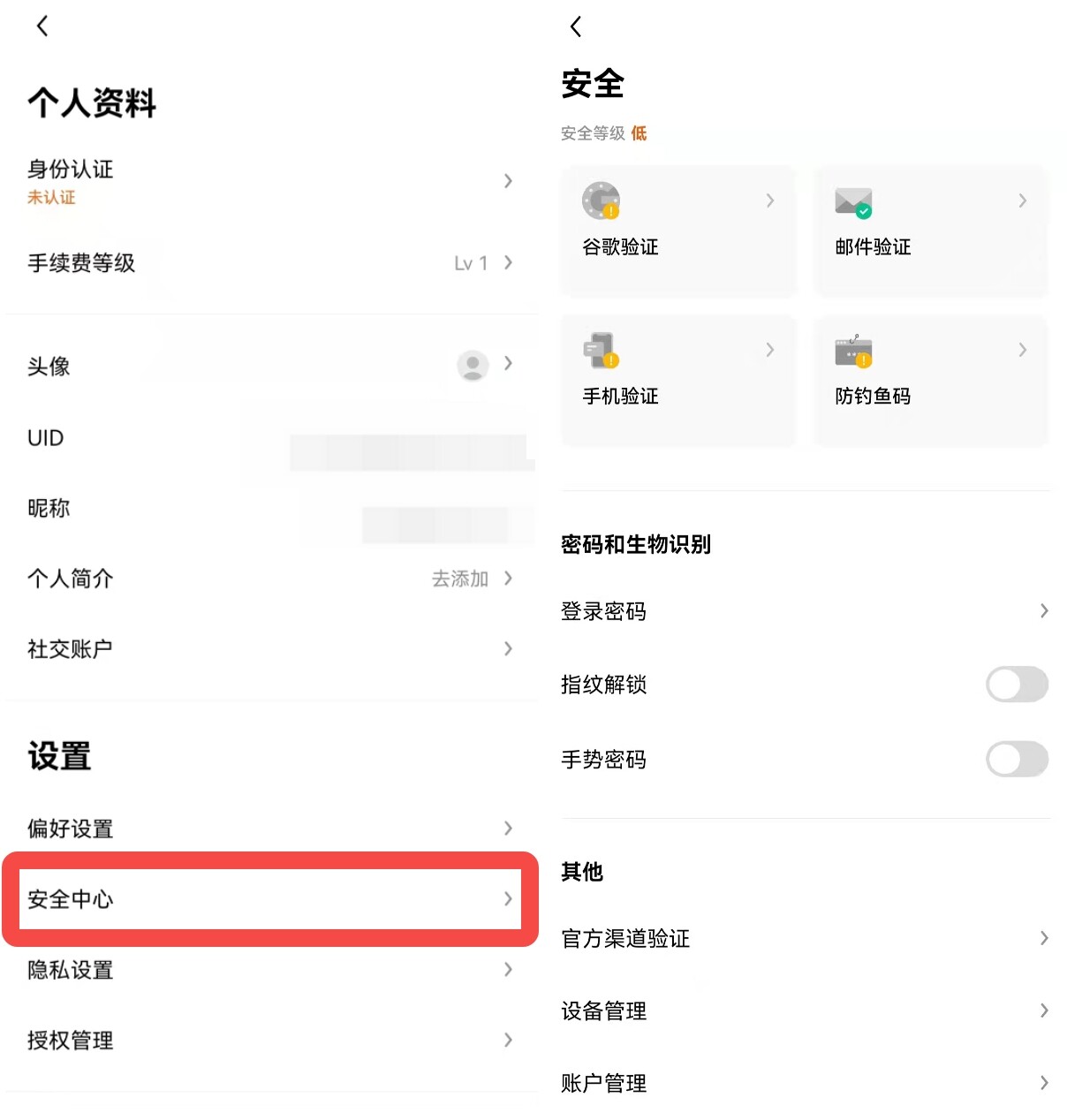The width and height of the screenshot is (1067, 1120).
Task: Open 谷歌验证 authenticator icon
Action: click(601, 201)
